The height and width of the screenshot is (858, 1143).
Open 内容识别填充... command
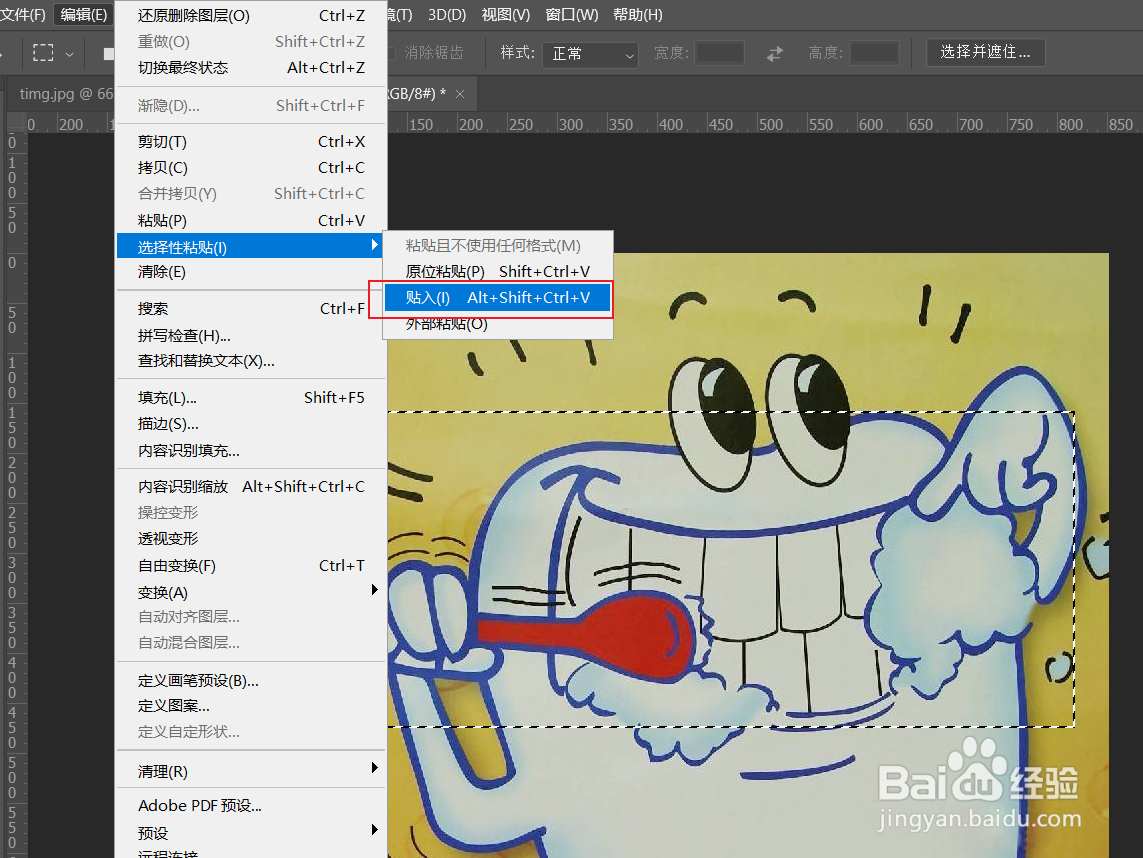tap(251, 451)
